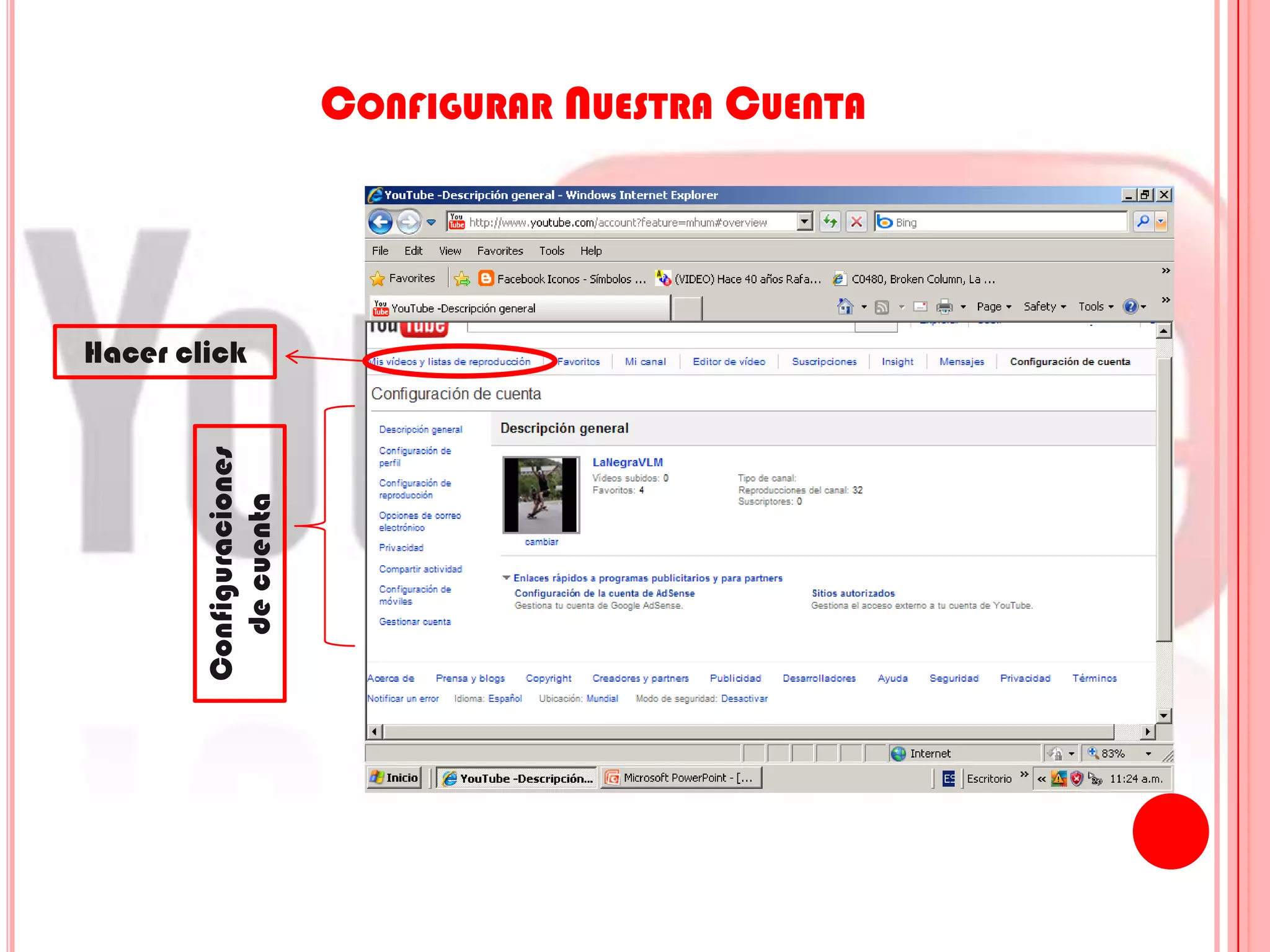Open the Tools menu in menu bar
This screenshot has height=952, width=1270.
point(551,251)
